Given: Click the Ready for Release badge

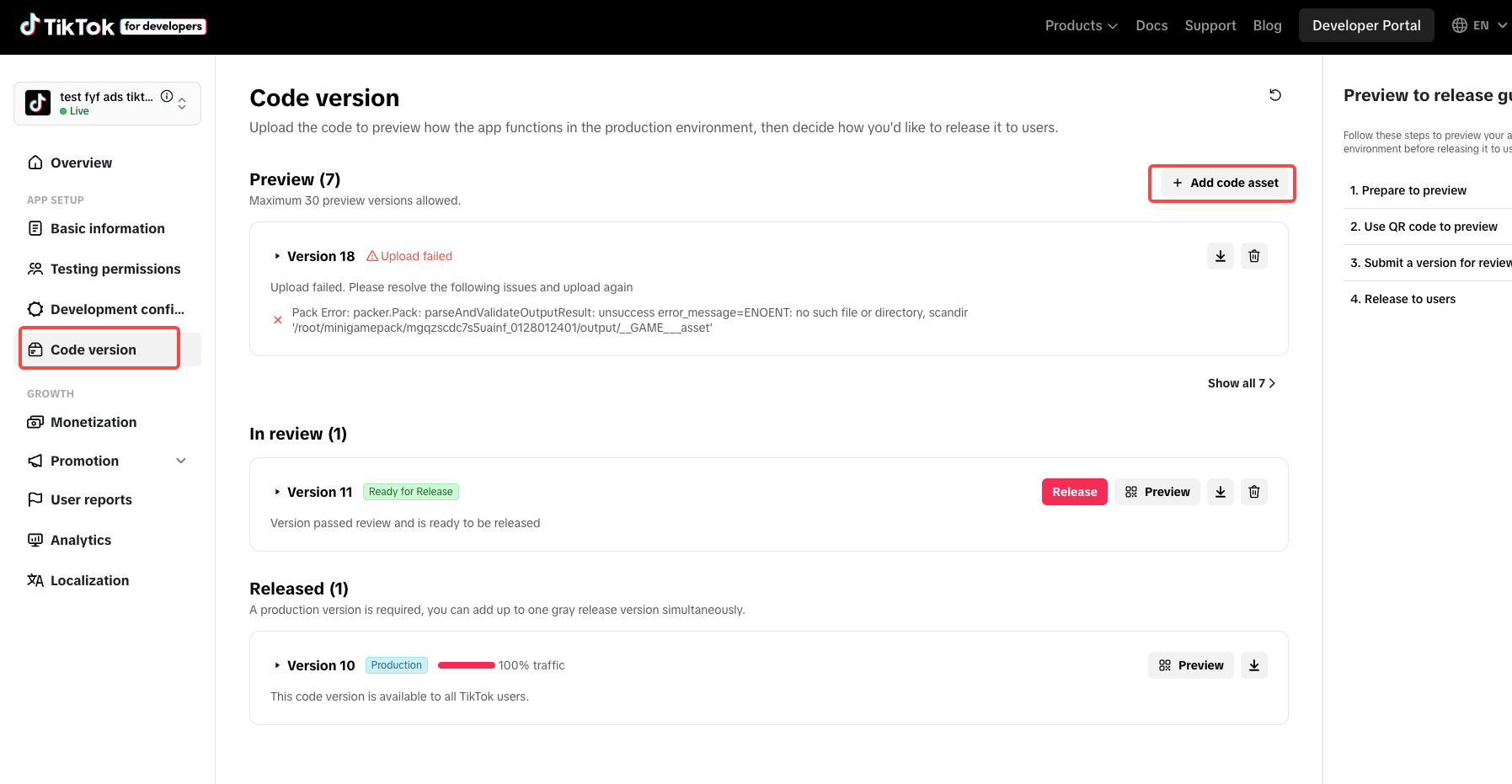Looking at the screenshot, I should tap(411, 492).
